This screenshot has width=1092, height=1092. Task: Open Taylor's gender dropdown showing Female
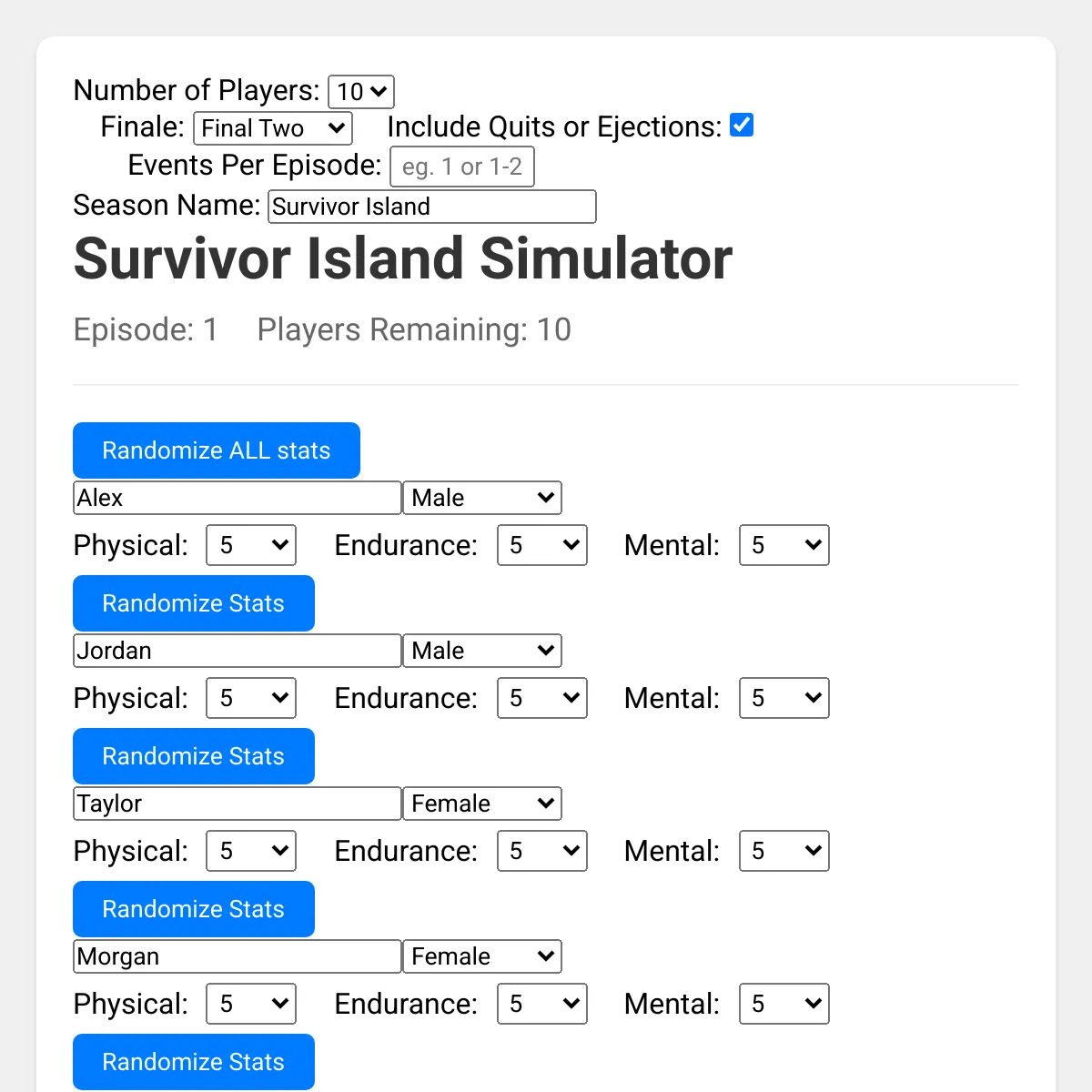pos(482,804)
